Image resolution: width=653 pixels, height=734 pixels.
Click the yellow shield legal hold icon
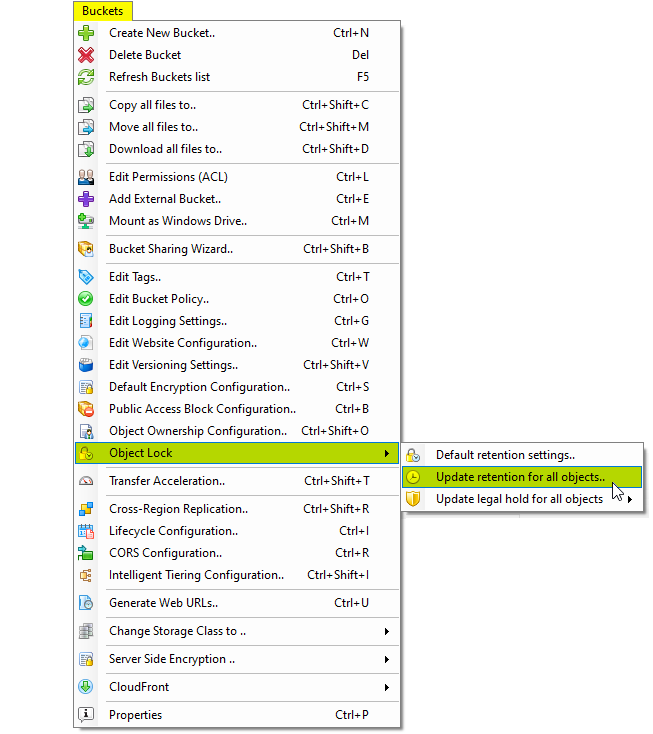pyautogui.click(x=413, y=499)
